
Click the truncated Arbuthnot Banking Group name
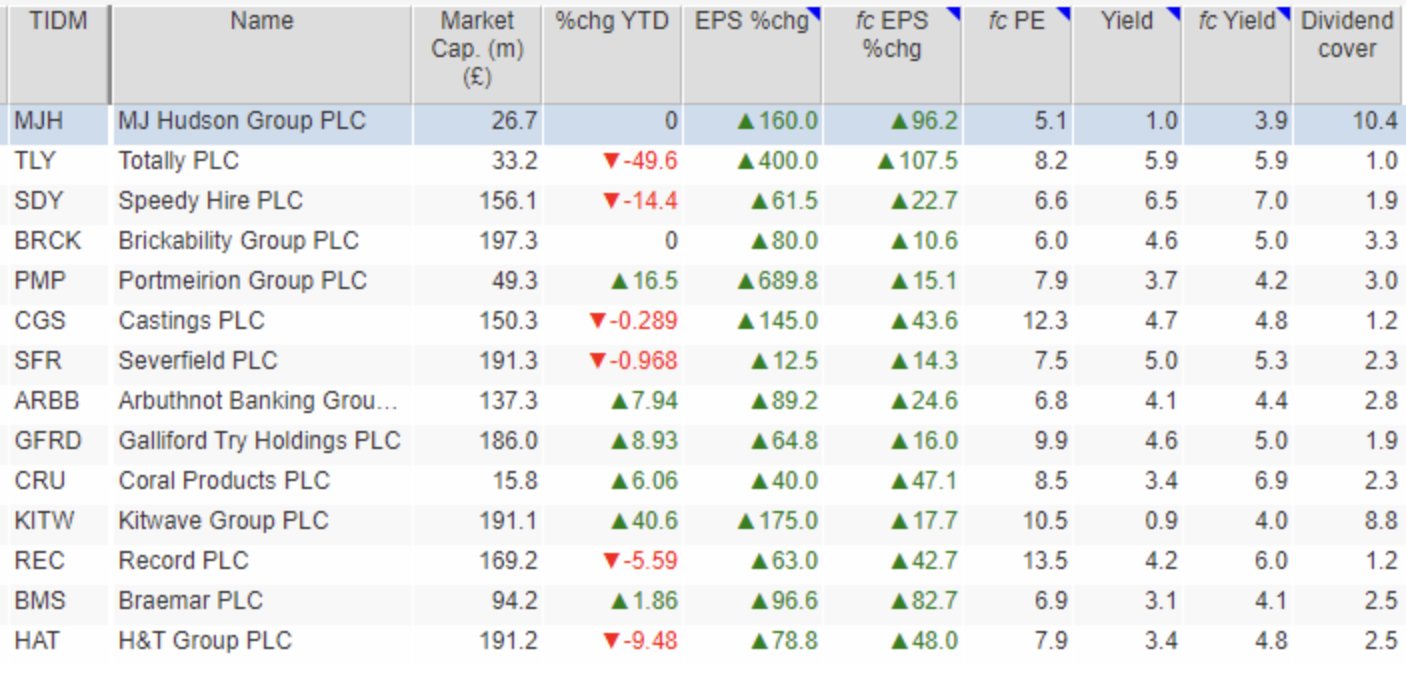258,401
